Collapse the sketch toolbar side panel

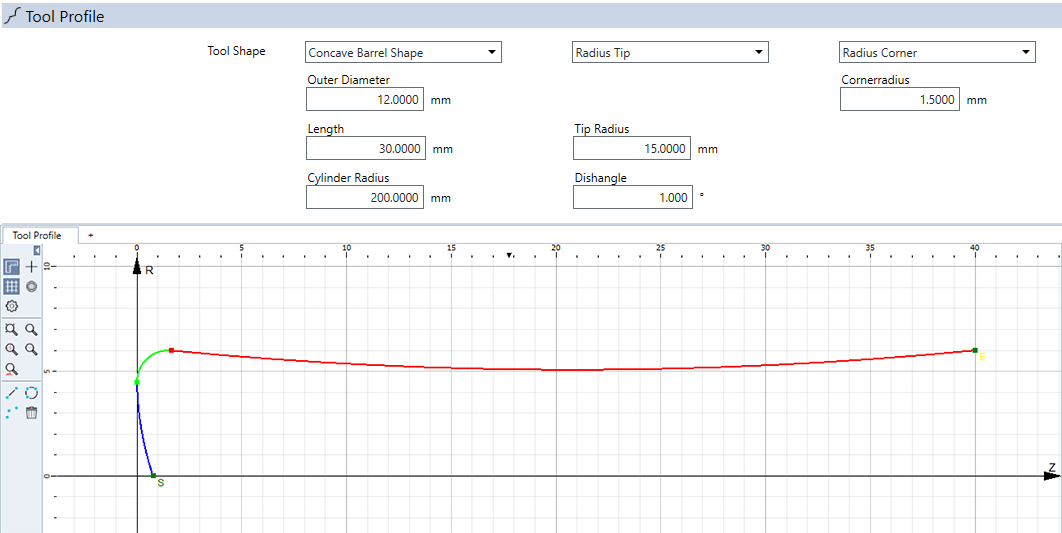[37, 250]
